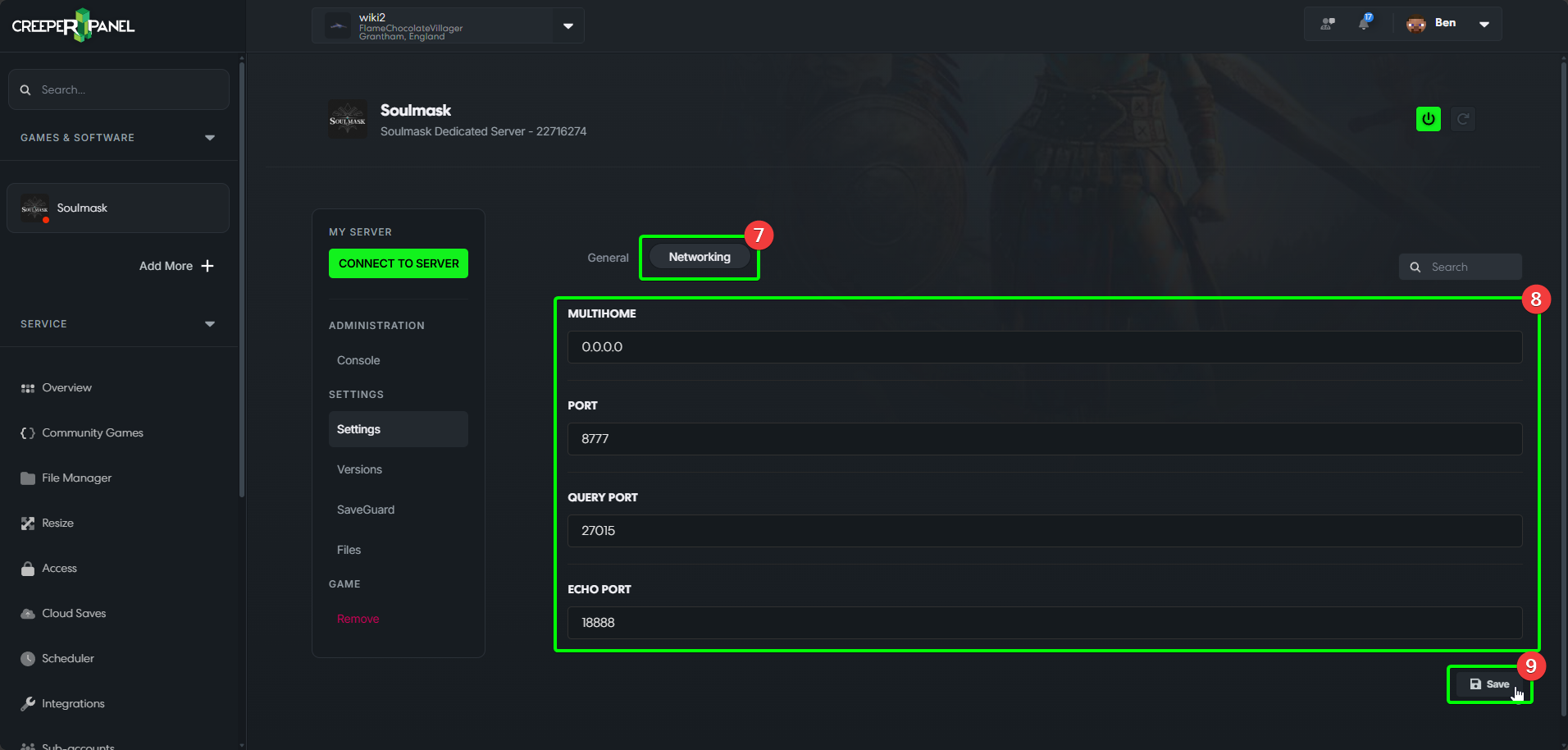Viewport: 1568px width, 750px height.
Task: Click the CONNECT TO SERVER button
Action: click(398, 263)
